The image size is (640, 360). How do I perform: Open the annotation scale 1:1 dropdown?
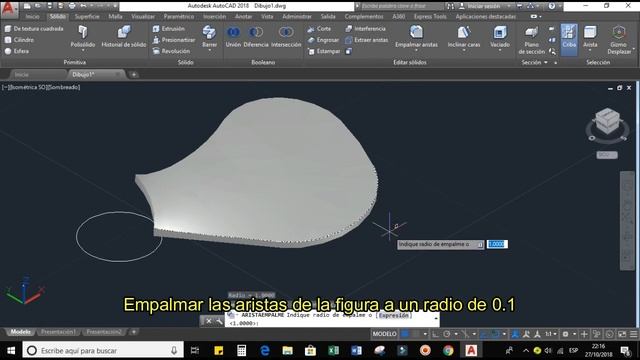point(551,334)
